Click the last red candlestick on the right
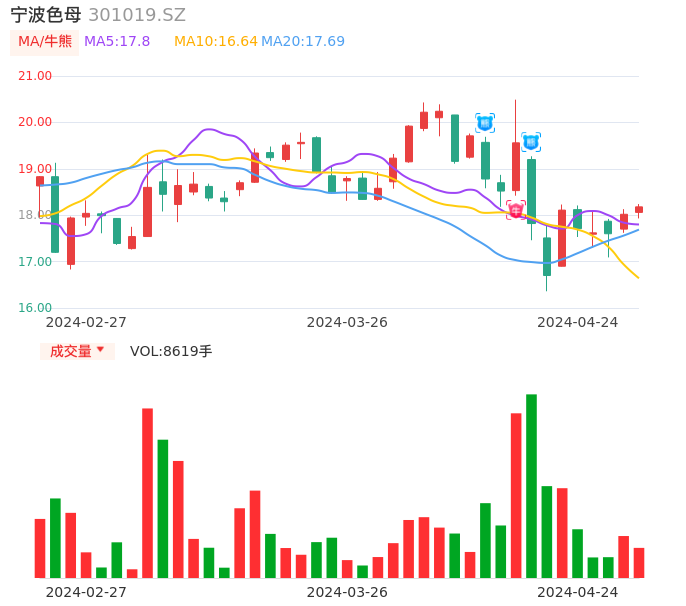686x606 pixels. (x=639, y=210)
